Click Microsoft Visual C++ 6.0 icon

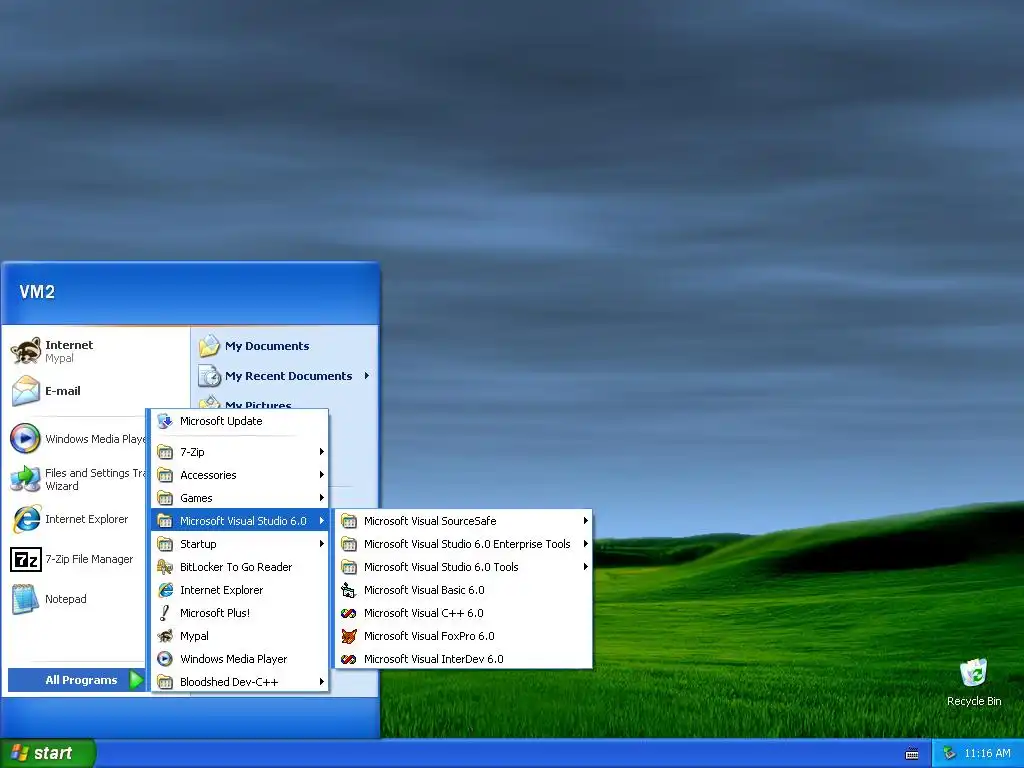(x=349, y=613)
